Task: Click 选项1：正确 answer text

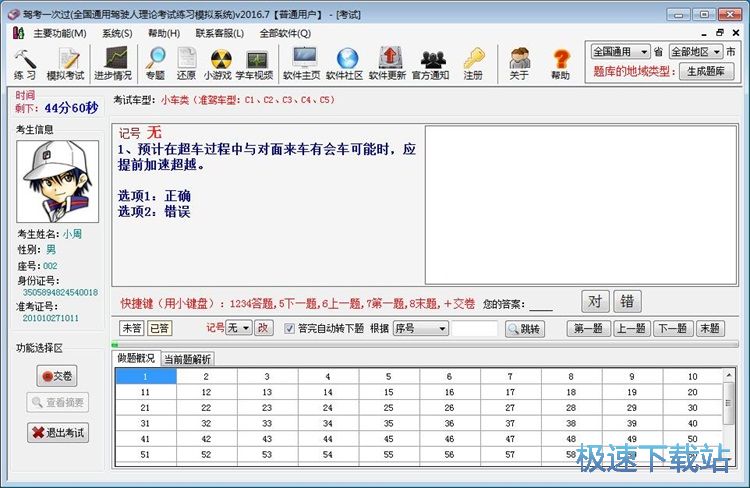Action: [154, 196]
